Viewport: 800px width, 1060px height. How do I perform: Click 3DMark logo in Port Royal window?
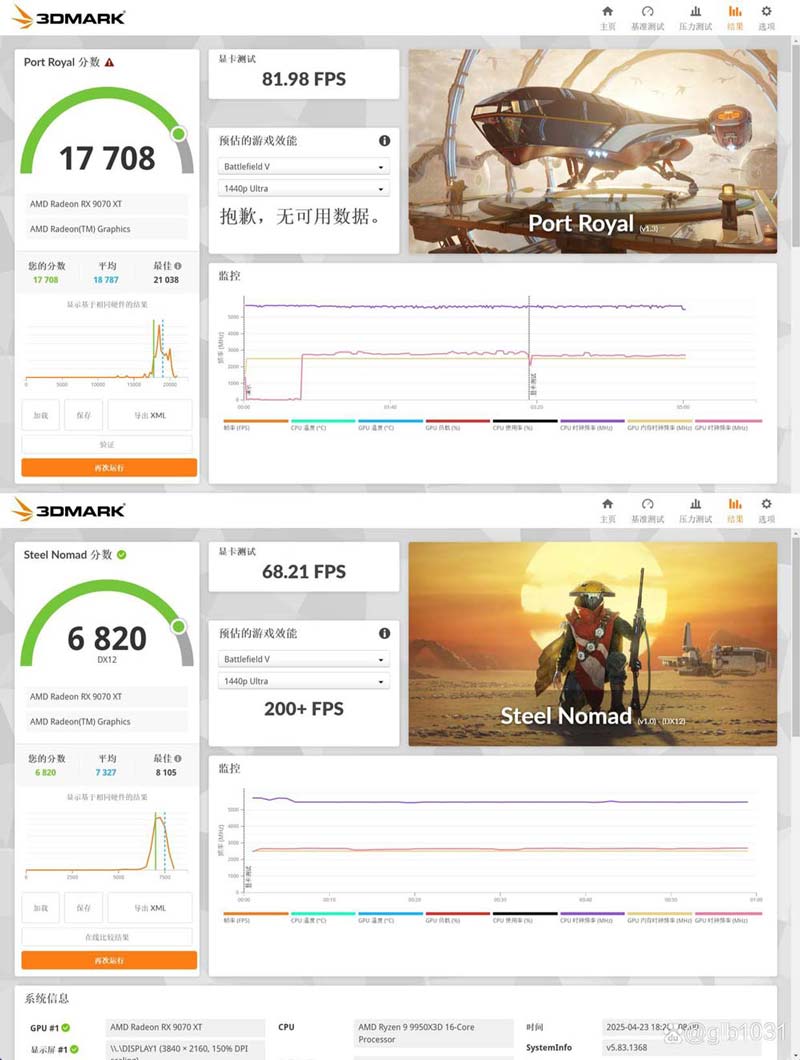pyautogui.click(x=69, y=17)
